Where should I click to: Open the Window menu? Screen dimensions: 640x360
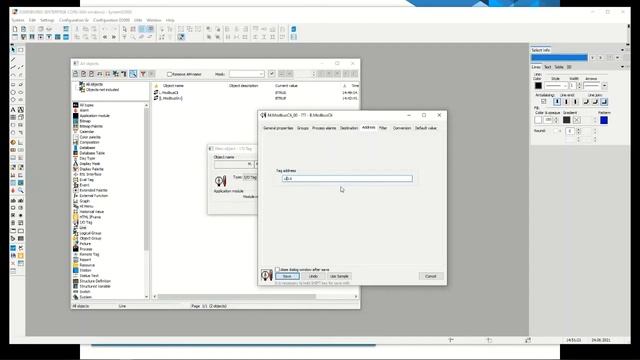(153, 20)
